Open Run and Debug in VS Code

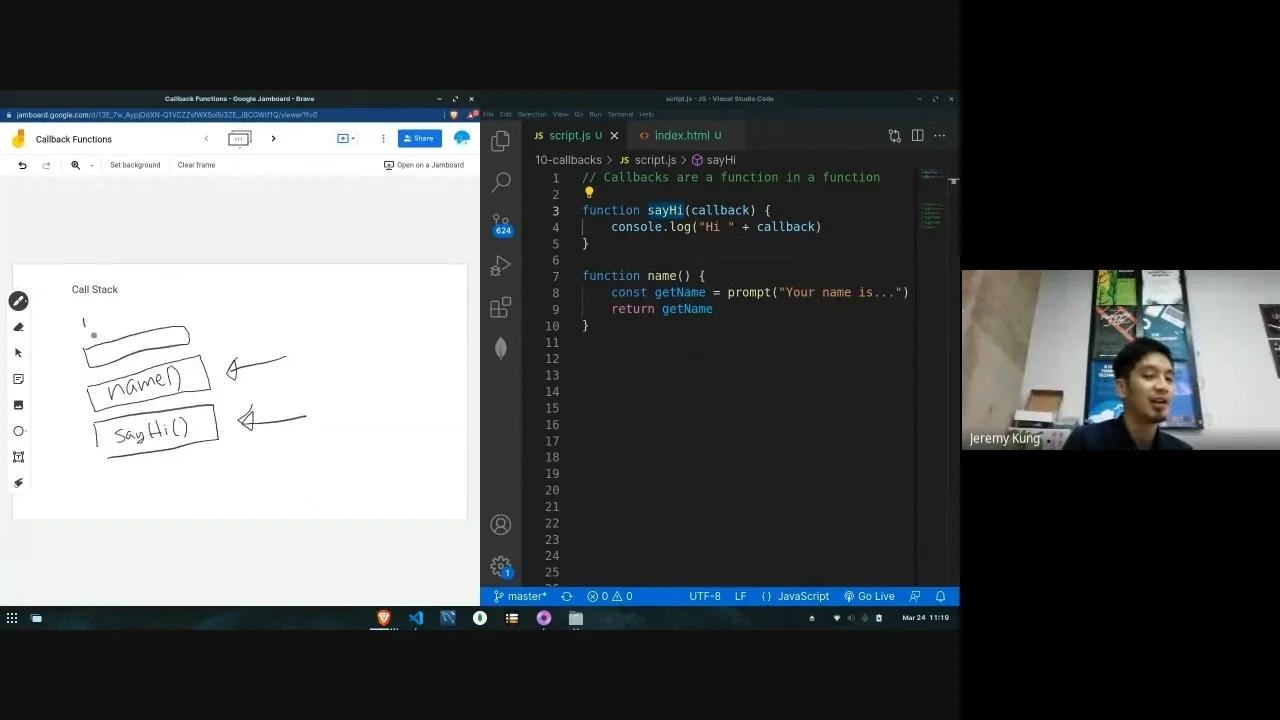click(x=500, y=266)
